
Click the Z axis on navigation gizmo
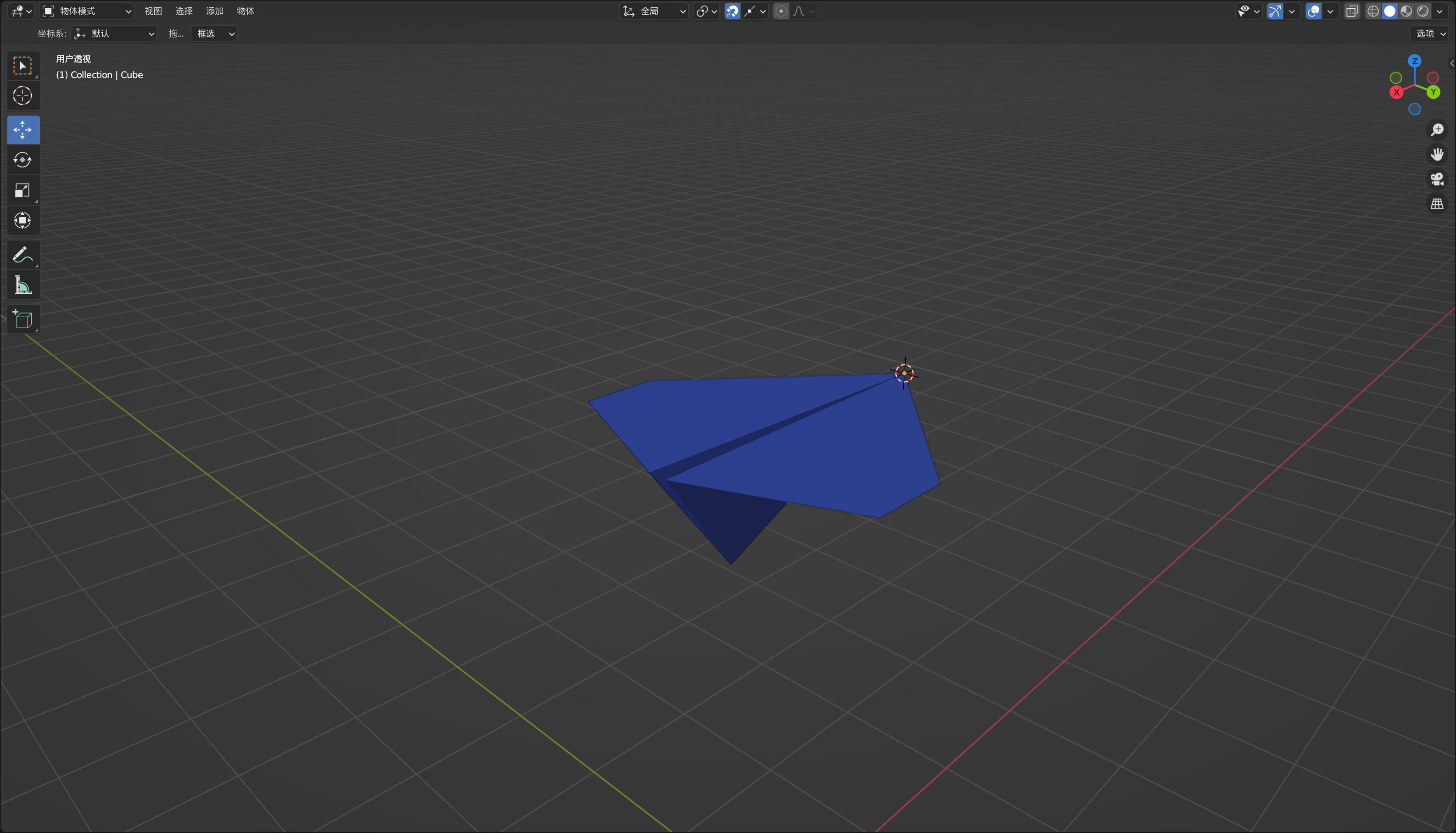coord(1415,61)
